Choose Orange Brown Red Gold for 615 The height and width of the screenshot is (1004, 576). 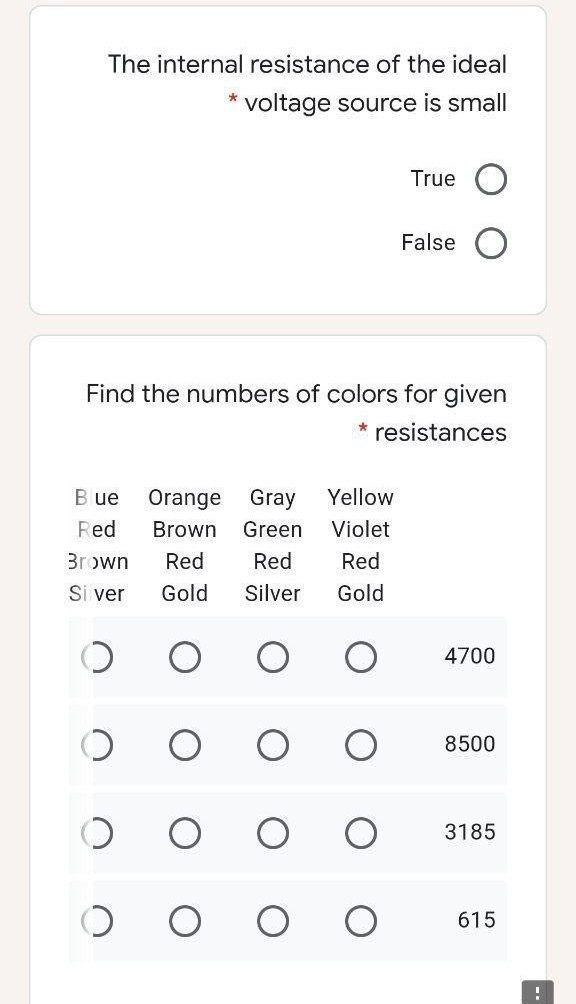click(185, 921)
